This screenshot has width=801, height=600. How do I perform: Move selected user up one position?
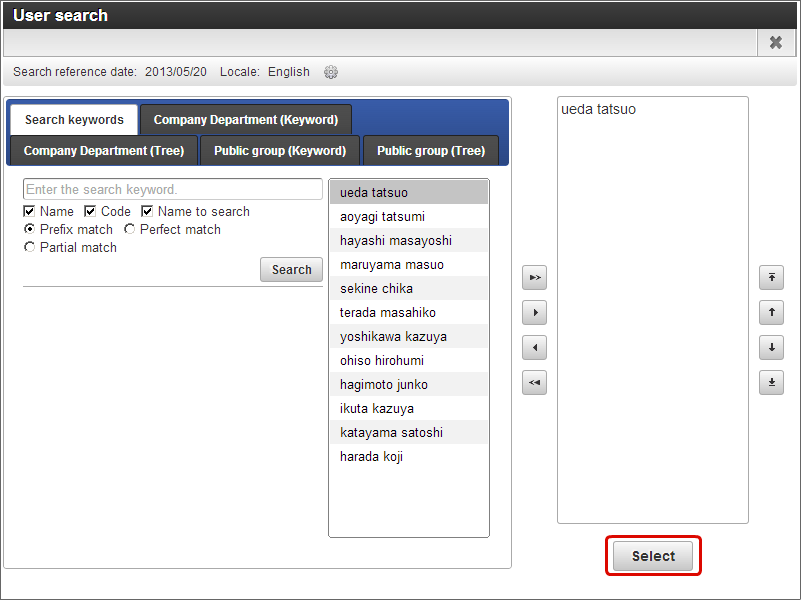point(771,313)
